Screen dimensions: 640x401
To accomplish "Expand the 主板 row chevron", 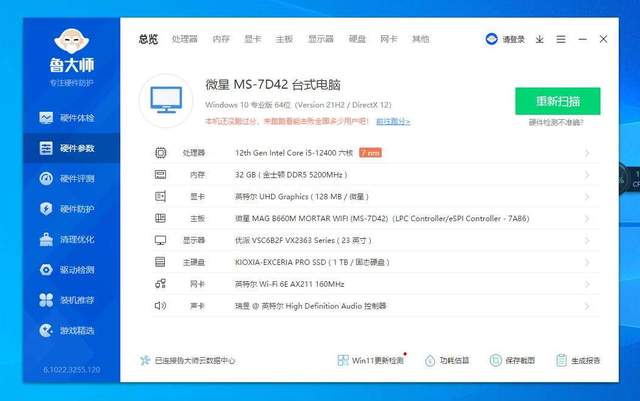I will pos(587,218).
